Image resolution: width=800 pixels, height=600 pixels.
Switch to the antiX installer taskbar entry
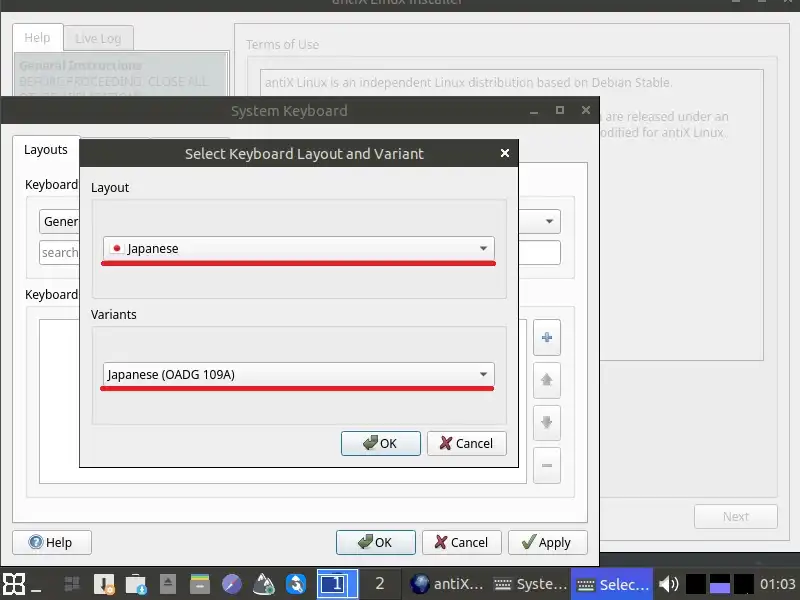click(x=447, y=584)
